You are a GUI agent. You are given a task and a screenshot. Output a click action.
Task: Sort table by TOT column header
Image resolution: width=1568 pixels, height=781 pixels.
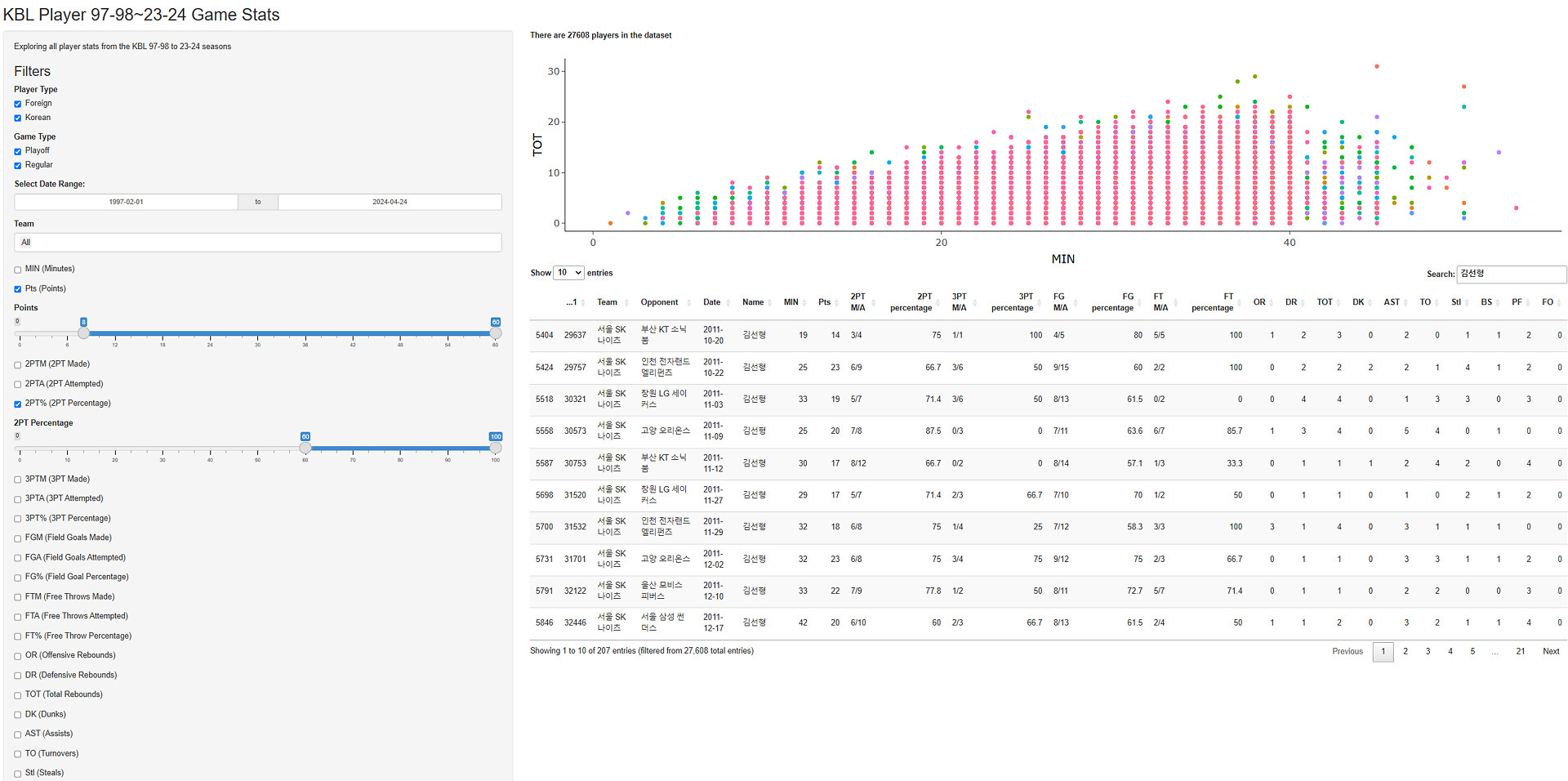1324,302
